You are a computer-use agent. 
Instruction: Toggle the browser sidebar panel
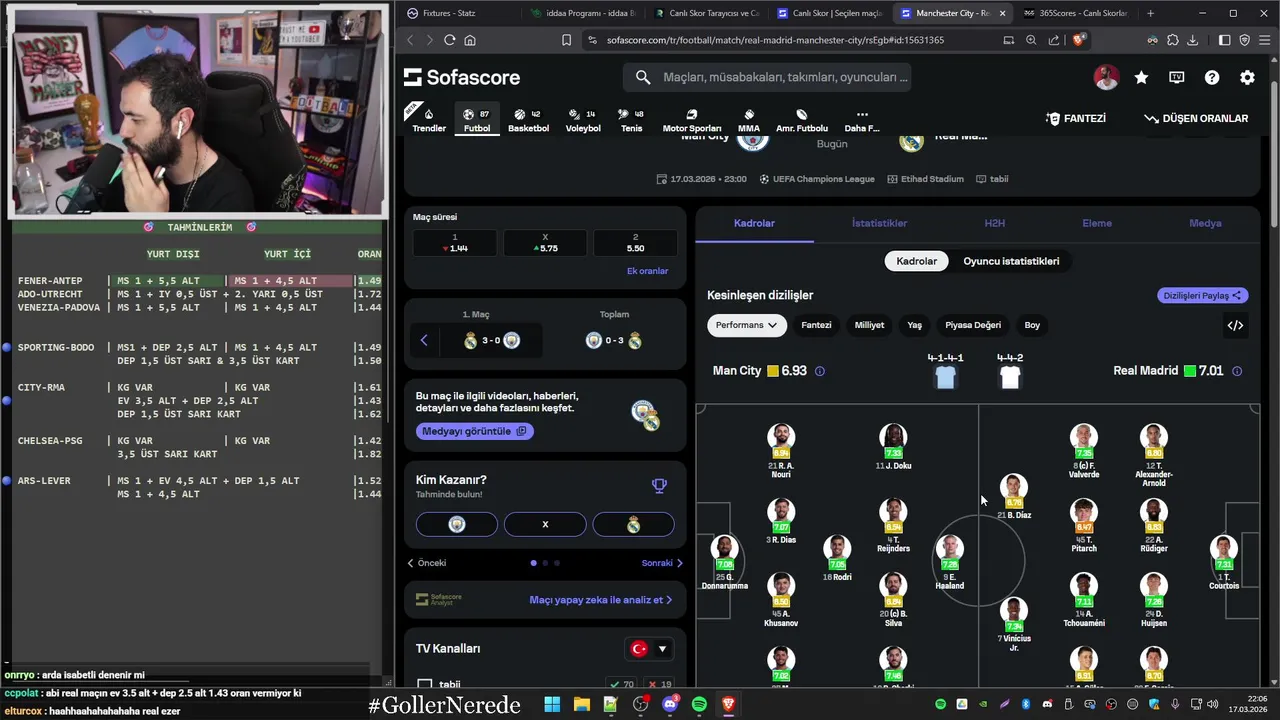pyautogui.click(x=1224, y=40)
